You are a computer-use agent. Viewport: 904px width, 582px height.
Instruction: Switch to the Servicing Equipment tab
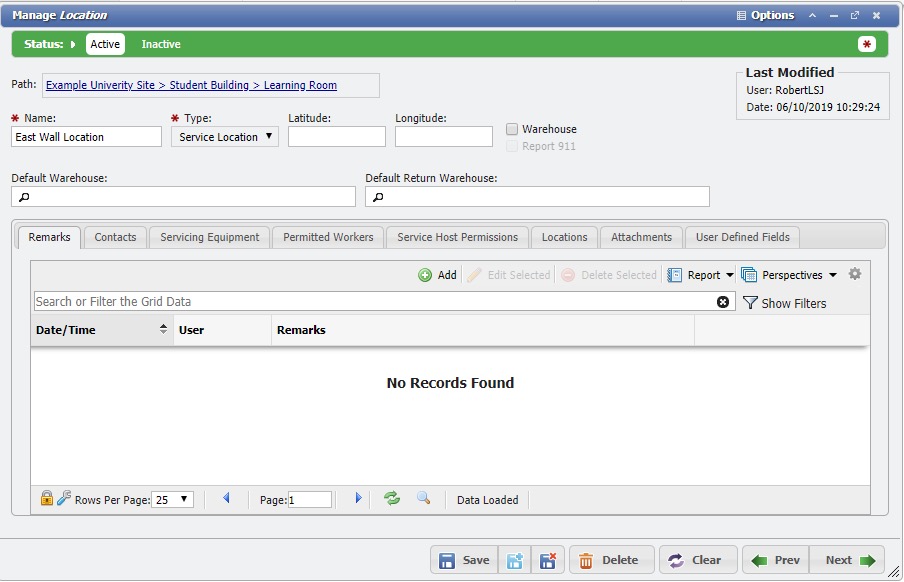tap(209, 237)
